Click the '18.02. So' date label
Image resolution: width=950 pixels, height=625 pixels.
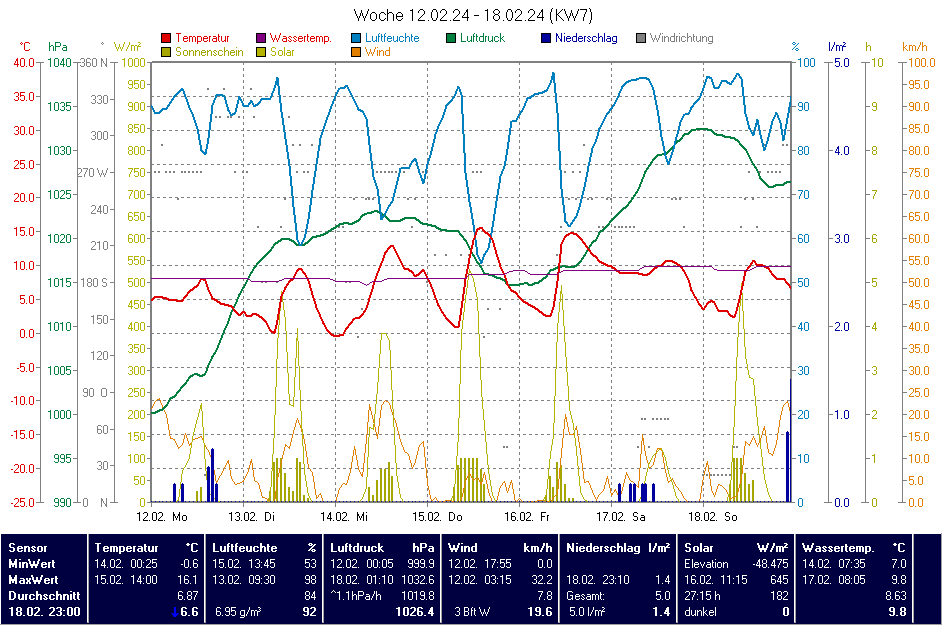[712, 517]
